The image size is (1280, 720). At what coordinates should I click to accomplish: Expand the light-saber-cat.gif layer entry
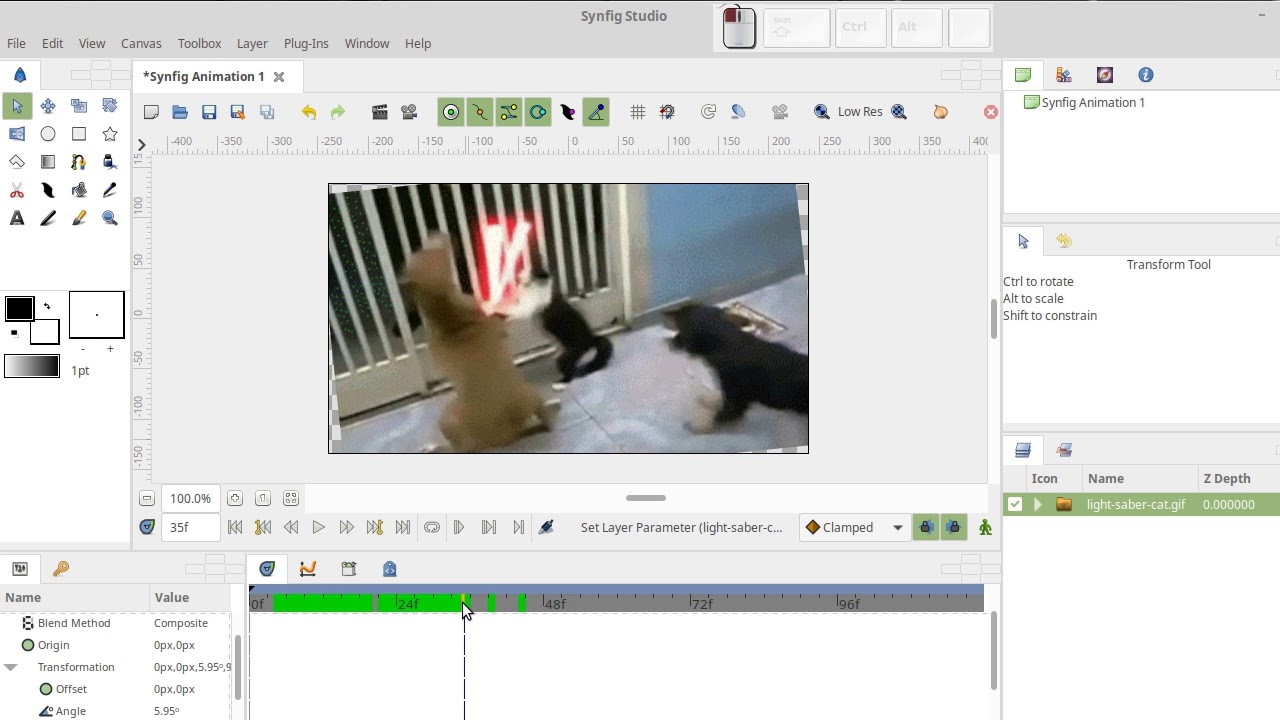coord(1037,504)
